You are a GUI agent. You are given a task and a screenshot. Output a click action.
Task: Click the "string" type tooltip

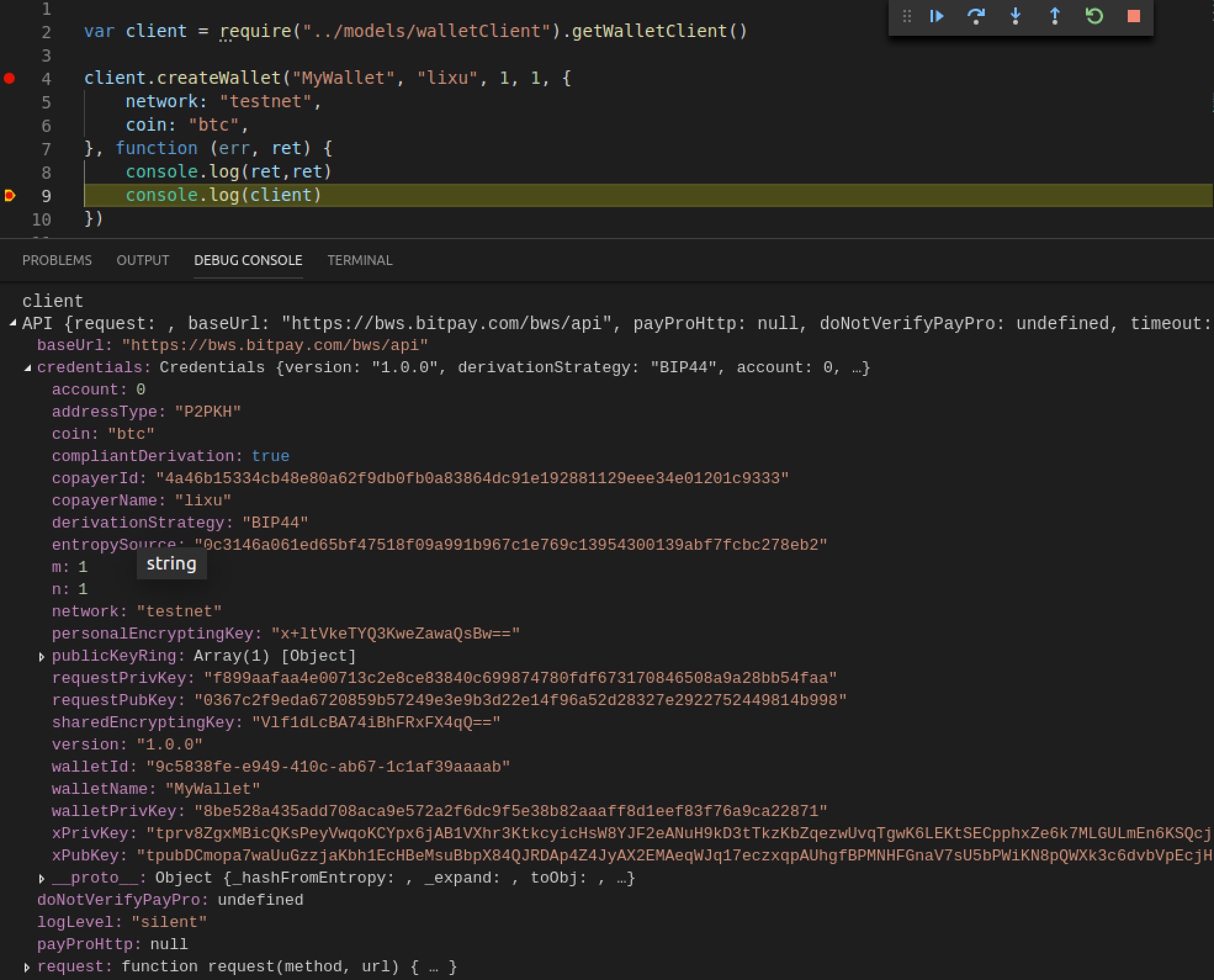(x=171, y=564)
